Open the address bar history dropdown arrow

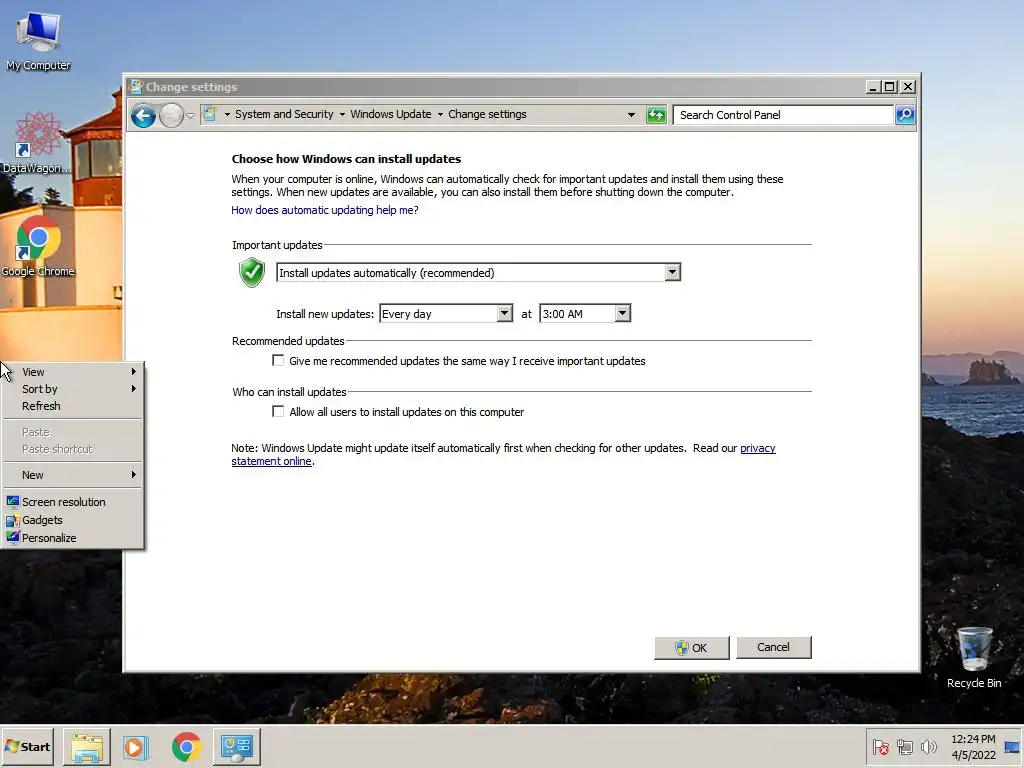coord(631,115)
